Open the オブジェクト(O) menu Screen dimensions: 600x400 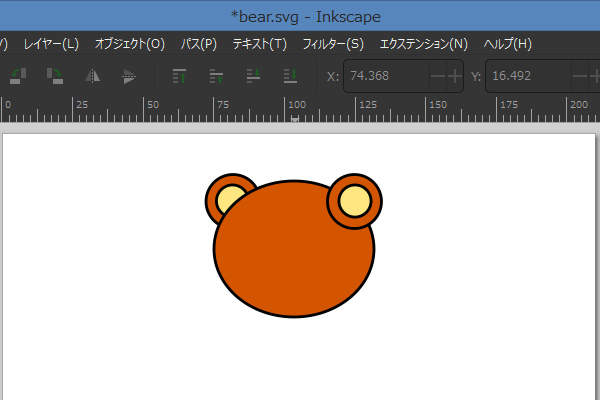click(129, 44)
